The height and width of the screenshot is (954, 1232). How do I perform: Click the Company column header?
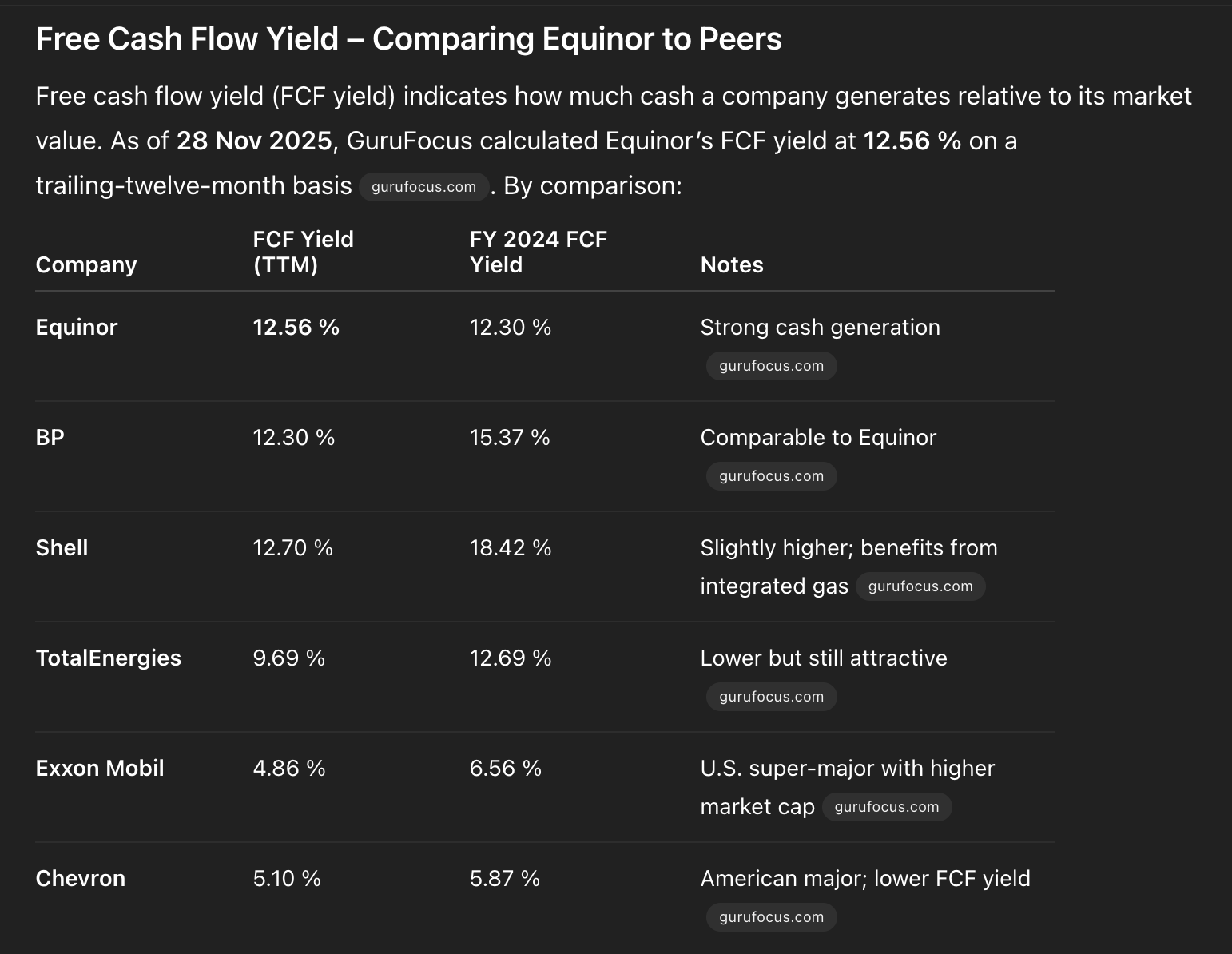click(86, 265)
